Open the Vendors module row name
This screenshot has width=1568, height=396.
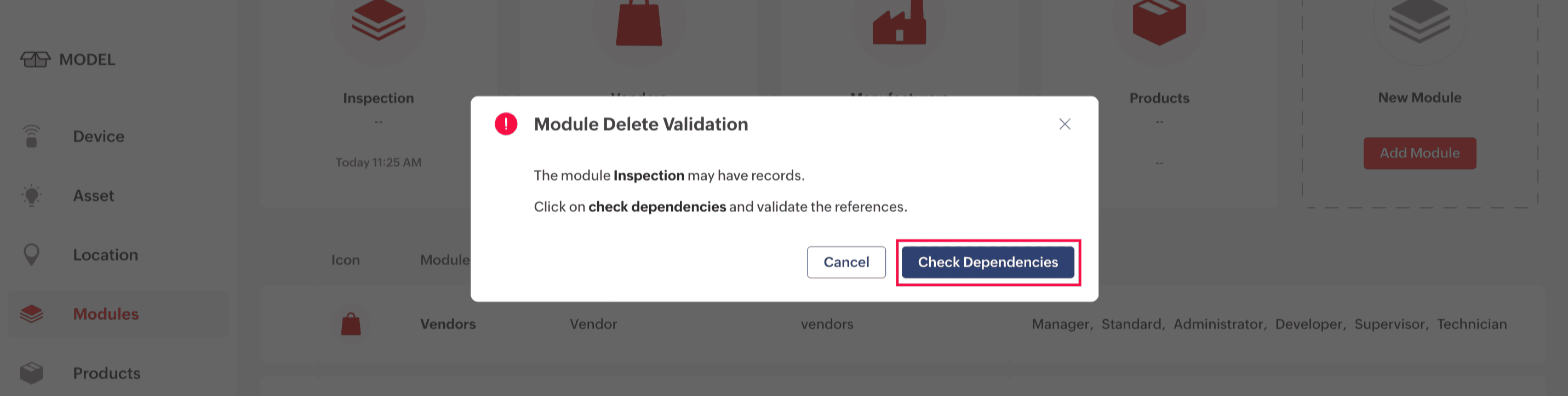tap(448, 324)
